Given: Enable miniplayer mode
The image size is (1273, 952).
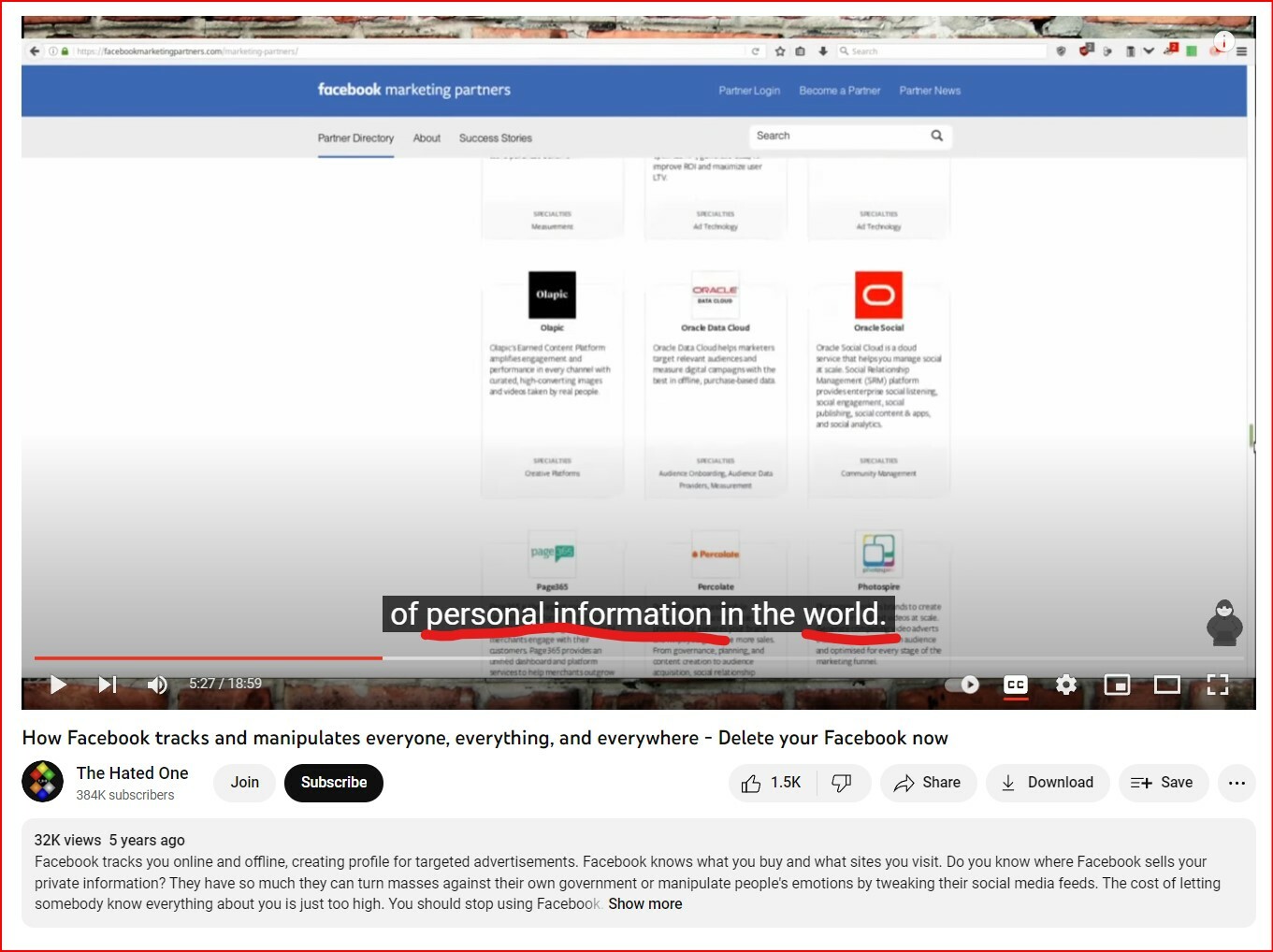Looking at the screenshot, I should click(x=1117, y=685).
